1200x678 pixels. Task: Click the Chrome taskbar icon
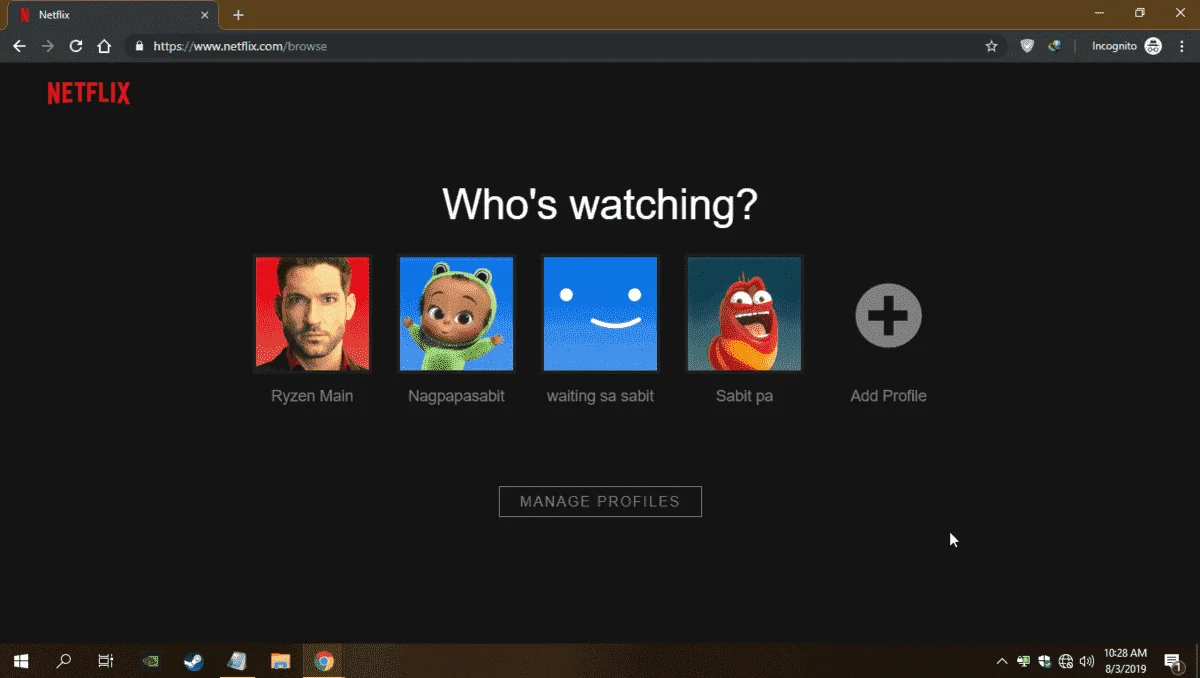323,661
